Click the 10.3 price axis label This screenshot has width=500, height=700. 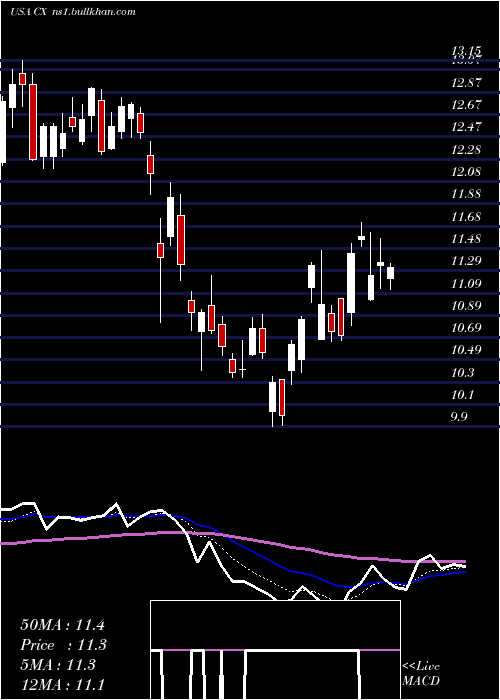462,373
